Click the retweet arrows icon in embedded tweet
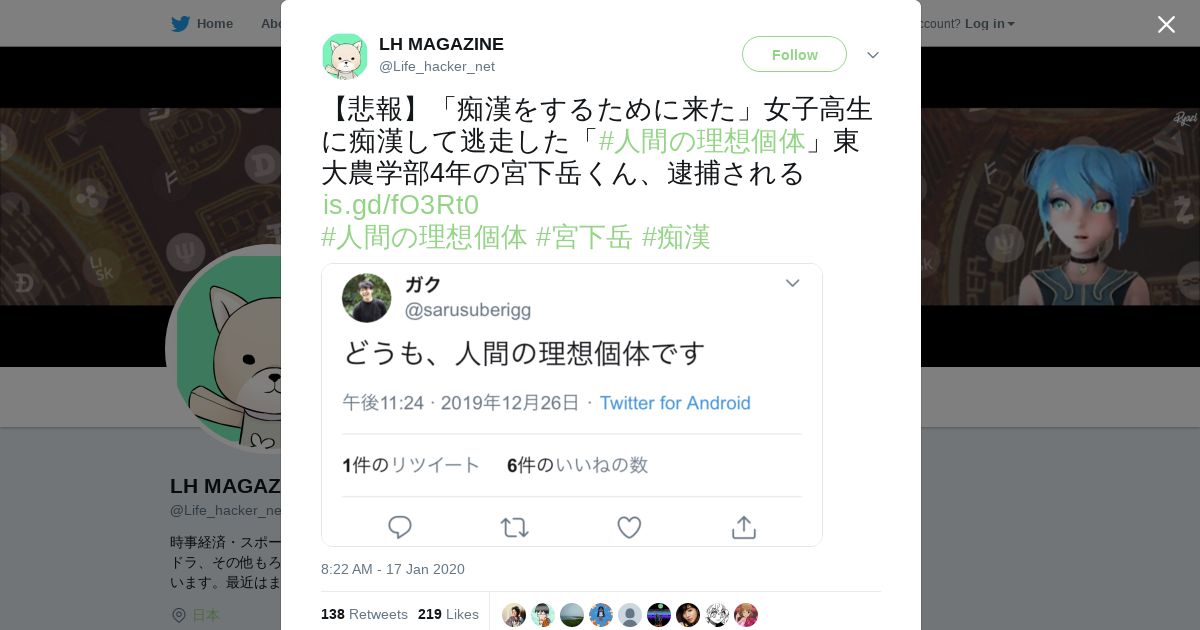This screenshot has width=1200, height=630. (x=514, y=527)
